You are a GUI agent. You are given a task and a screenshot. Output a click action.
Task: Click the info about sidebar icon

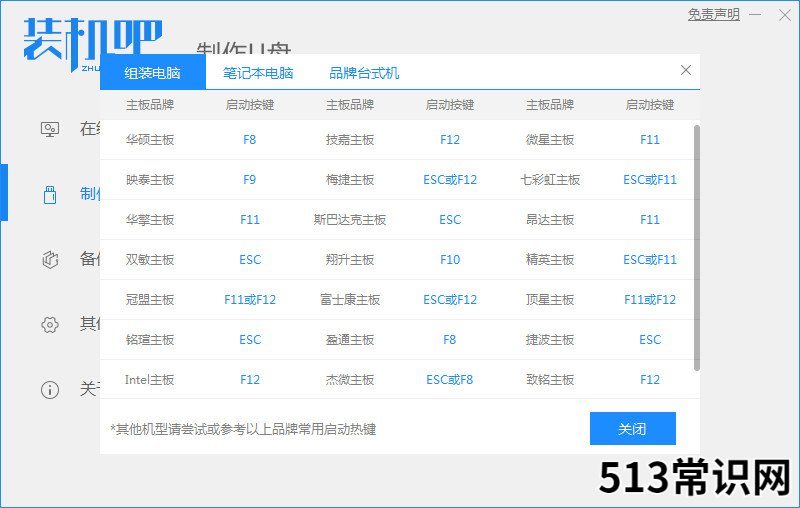(x=50, y=390)
